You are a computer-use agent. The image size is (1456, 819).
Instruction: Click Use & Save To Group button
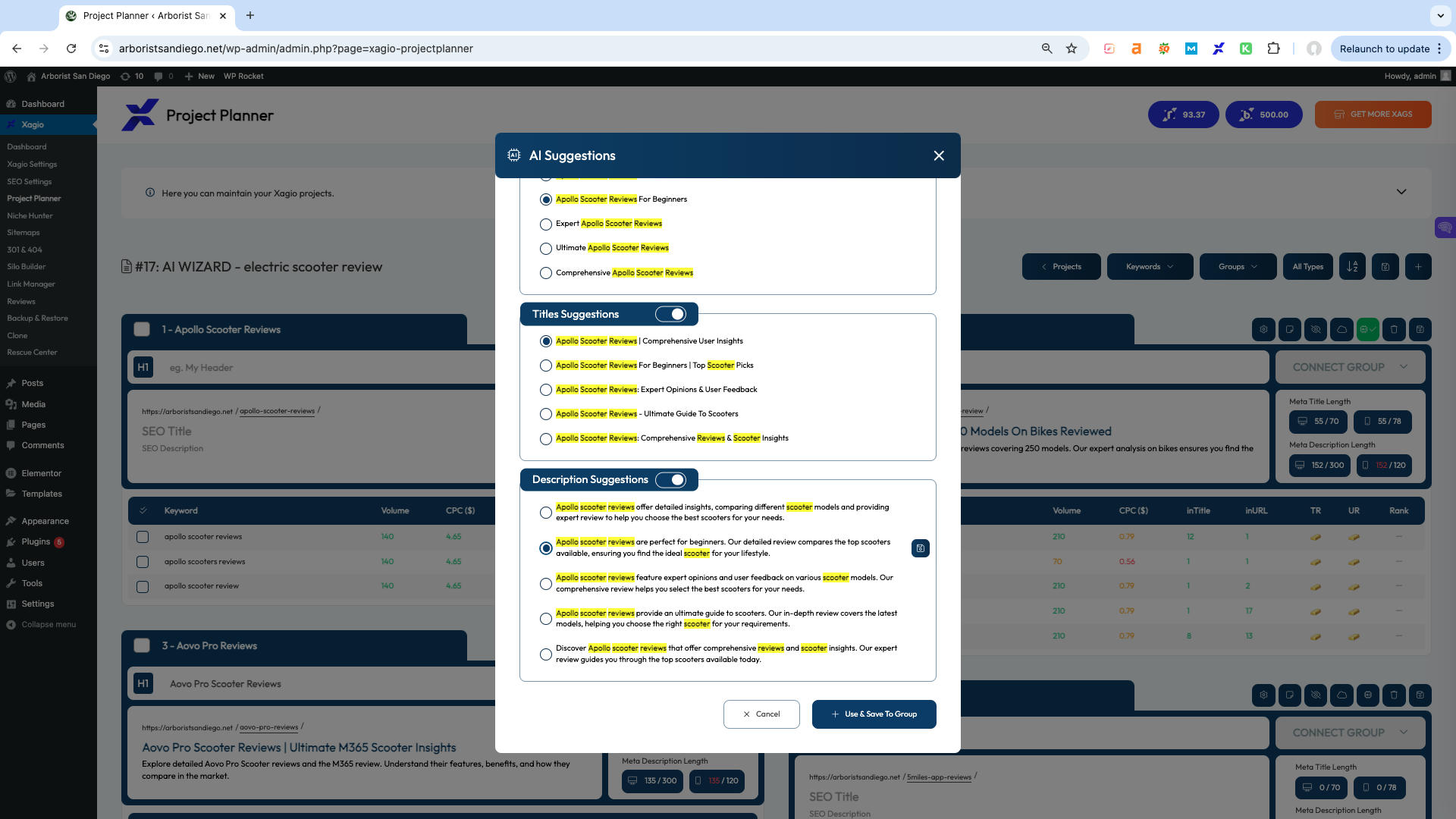point(874,714)
